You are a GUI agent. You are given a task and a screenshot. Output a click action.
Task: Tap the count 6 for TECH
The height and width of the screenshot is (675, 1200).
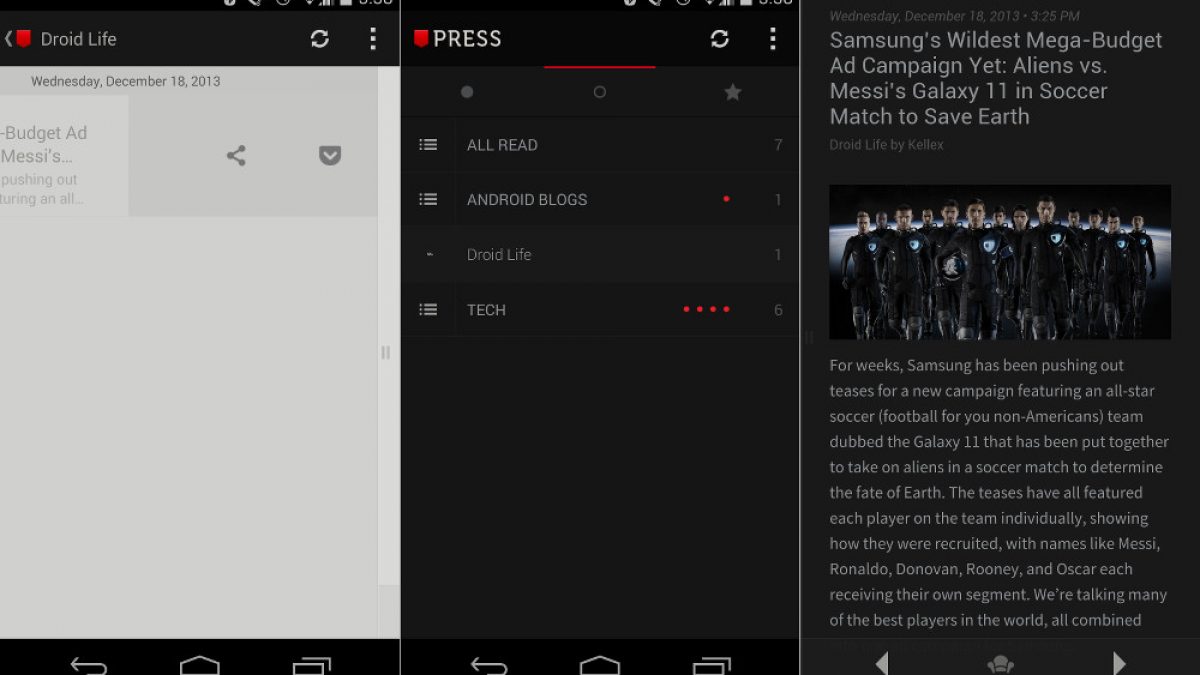[x=778, y=310]
